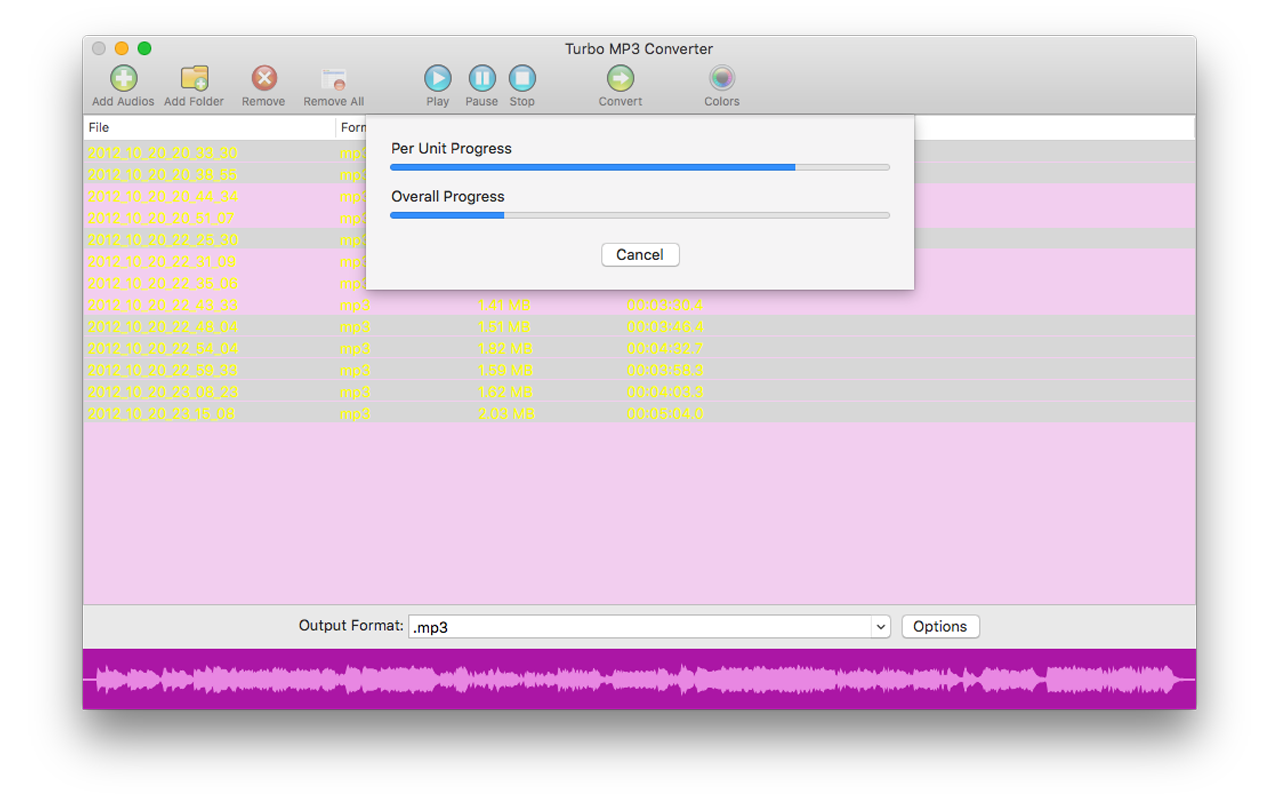Select file 2012_10_20_23_15_08
Viewport: 1280px width, 800px height.
tap(162, 414)
